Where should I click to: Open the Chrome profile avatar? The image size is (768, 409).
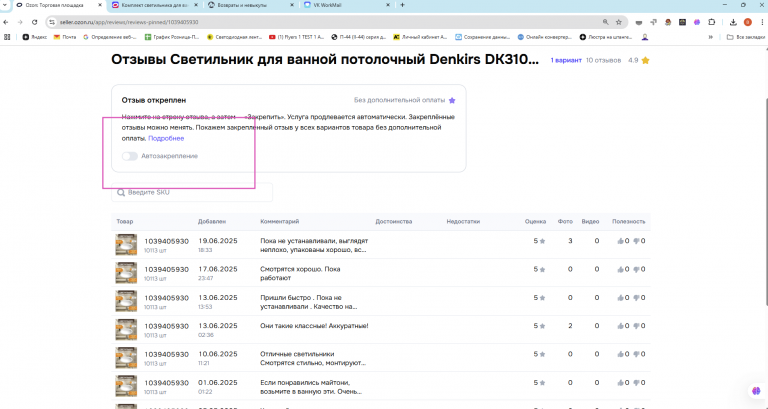click(747, 22)
